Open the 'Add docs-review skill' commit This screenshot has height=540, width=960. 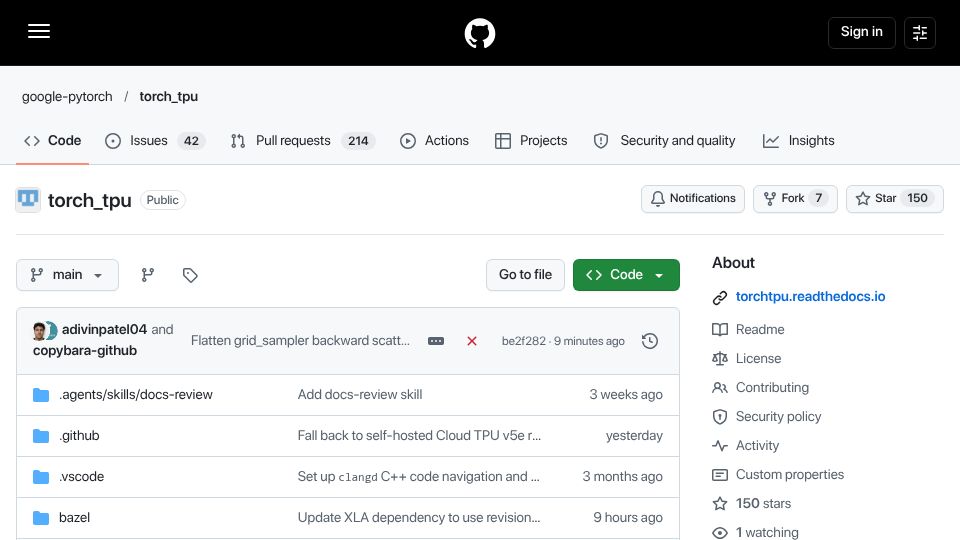click(360, 395)
